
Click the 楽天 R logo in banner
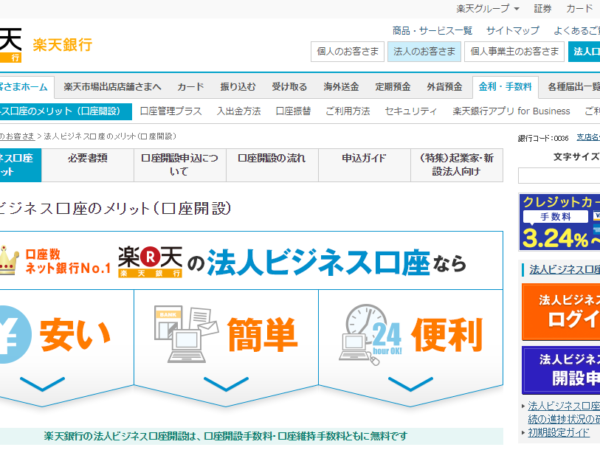[150, 262]
